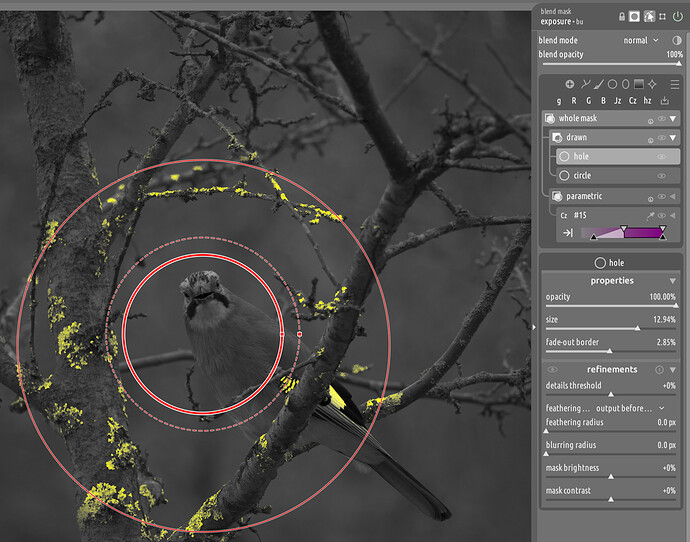
Task: Toggle the blend order half-circle icon
Action: (677, 40)
